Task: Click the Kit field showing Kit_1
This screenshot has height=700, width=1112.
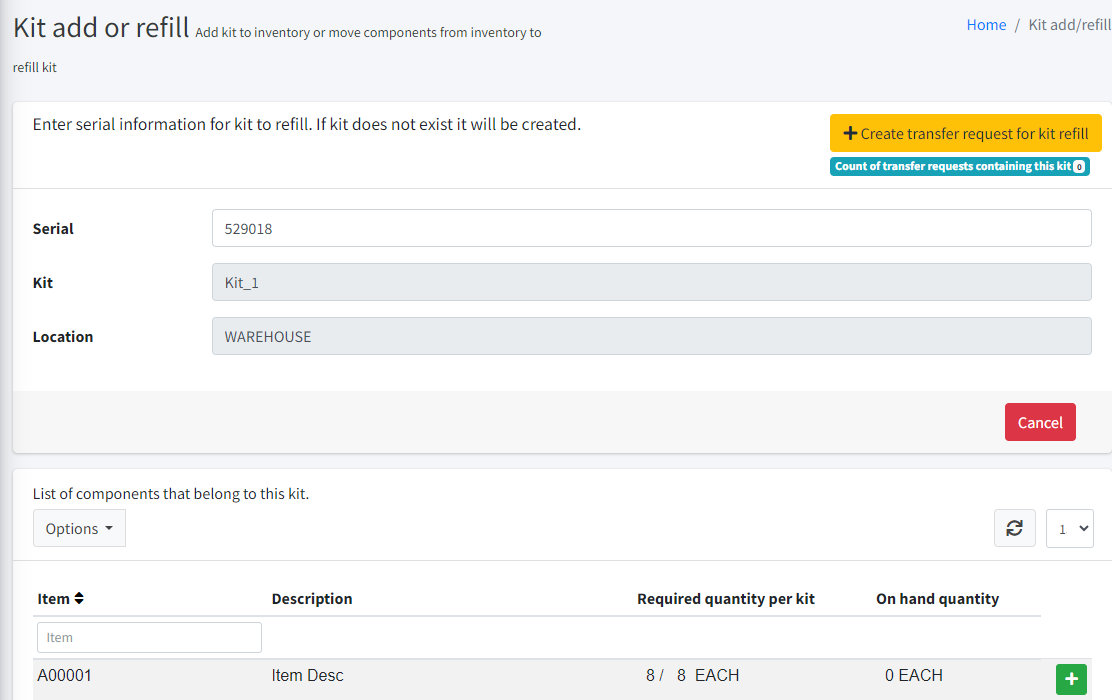Action: coord(651,282)
